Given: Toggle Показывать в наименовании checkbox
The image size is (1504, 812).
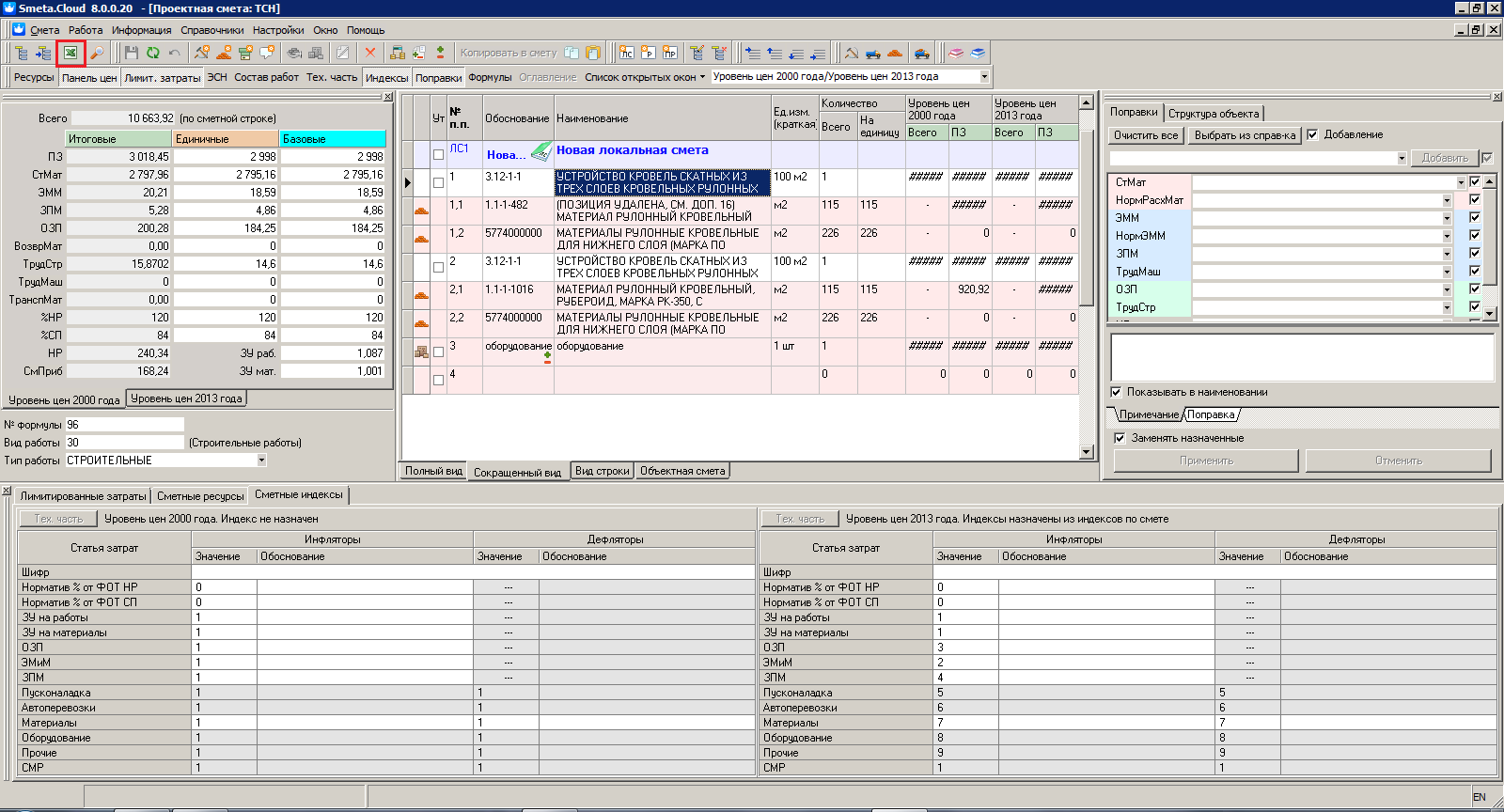Looking at the screenshot, I should [x=1116, y=392].
